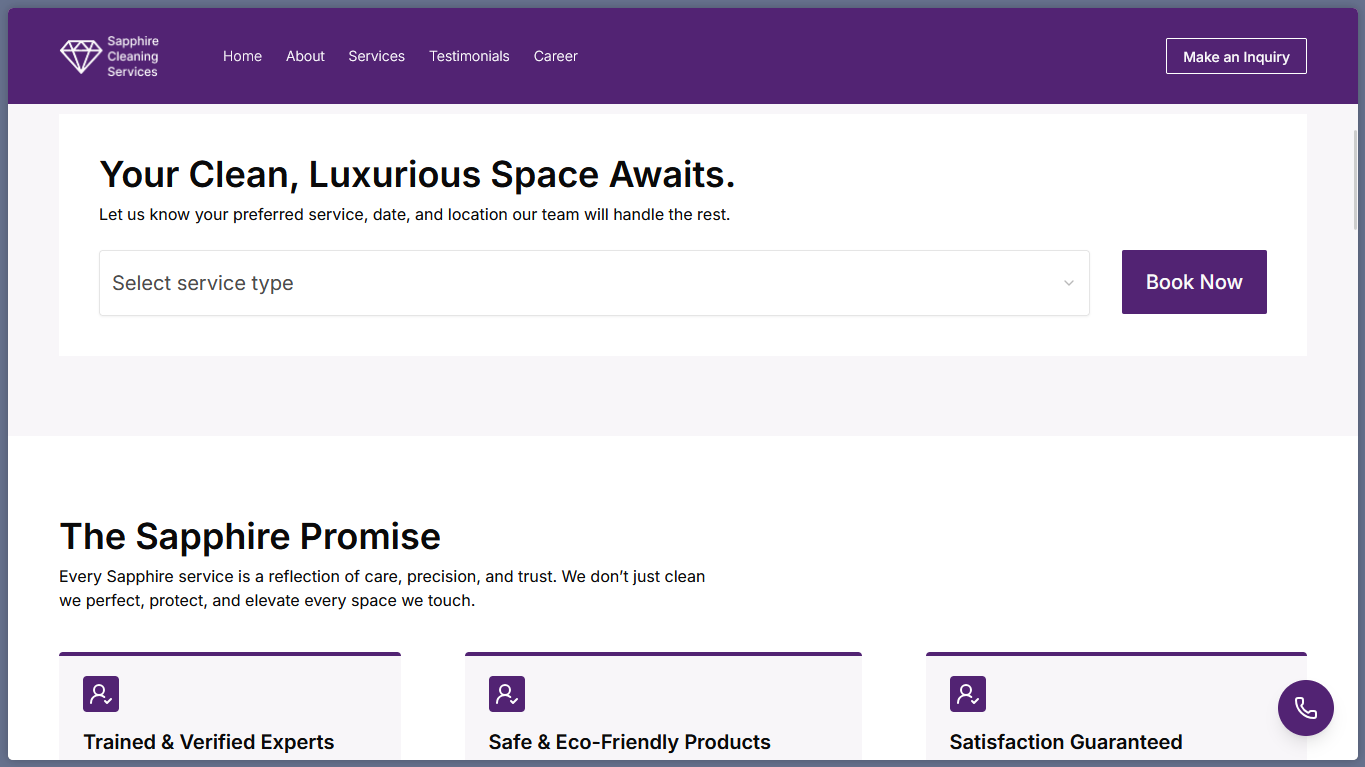Click the diamond logo icon

[x=80, y=57]
